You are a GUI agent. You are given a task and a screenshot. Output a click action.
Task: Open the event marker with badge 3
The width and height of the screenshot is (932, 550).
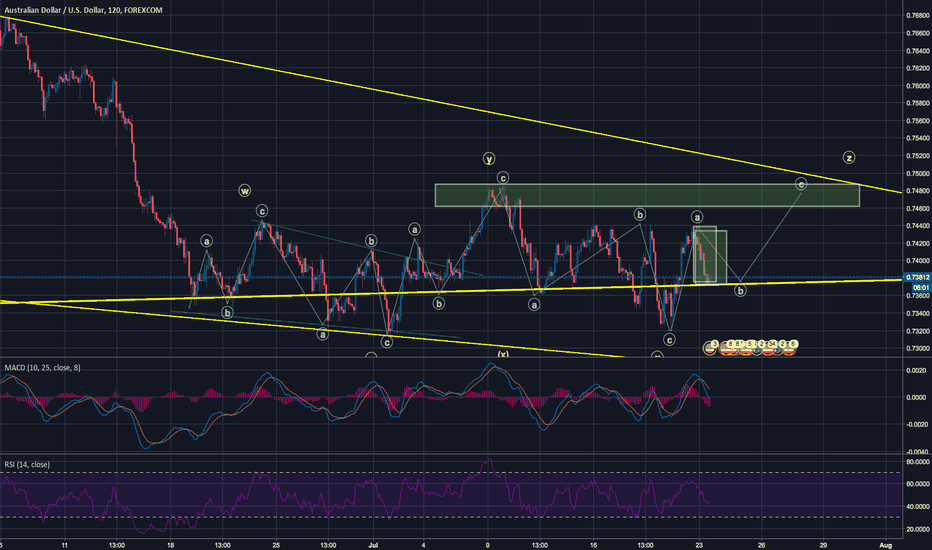coord(710,348)
